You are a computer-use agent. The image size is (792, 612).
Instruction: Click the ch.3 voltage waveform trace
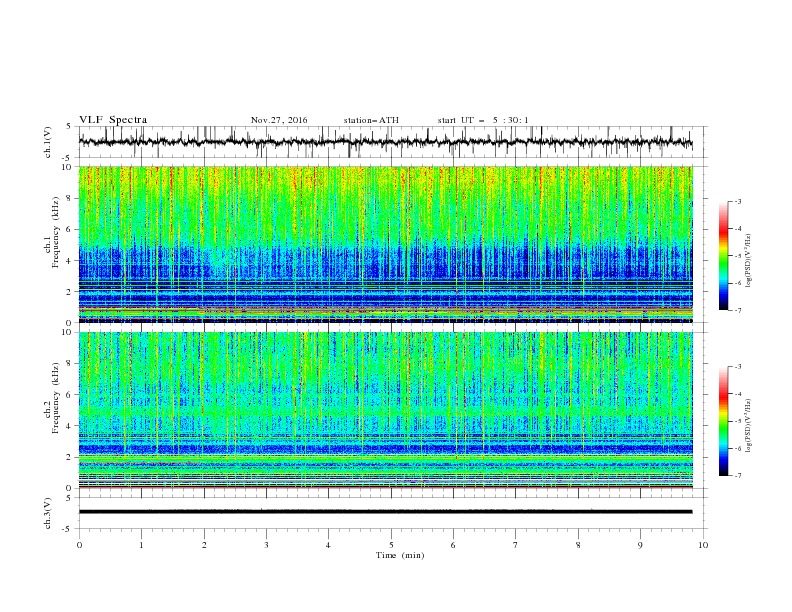pyautogui.click(x=386, y=512)
